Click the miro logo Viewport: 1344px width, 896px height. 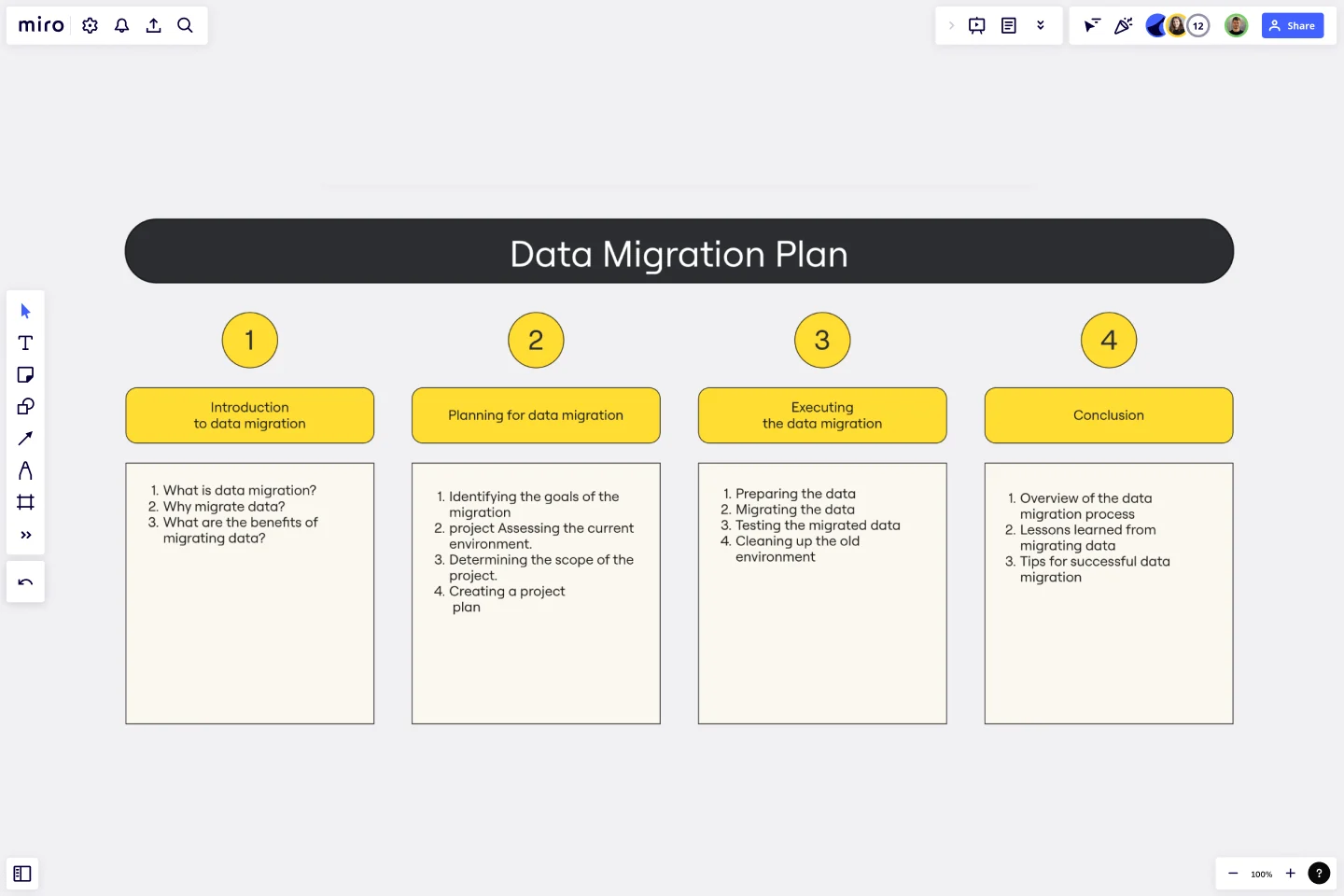pyautogui.click(x=41, y=25)
